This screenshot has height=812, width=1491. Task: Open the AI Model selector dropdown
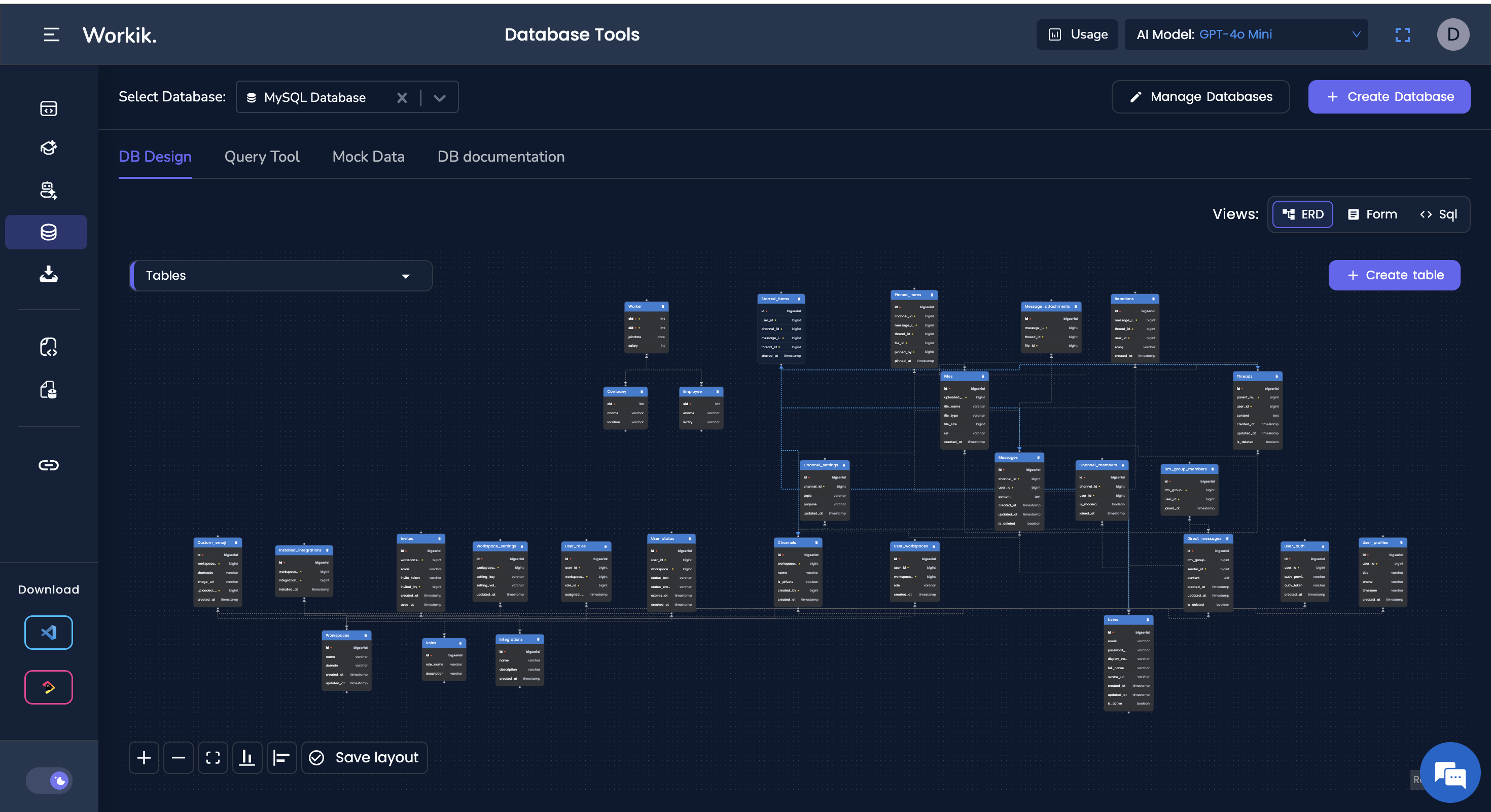point(1246,34)
